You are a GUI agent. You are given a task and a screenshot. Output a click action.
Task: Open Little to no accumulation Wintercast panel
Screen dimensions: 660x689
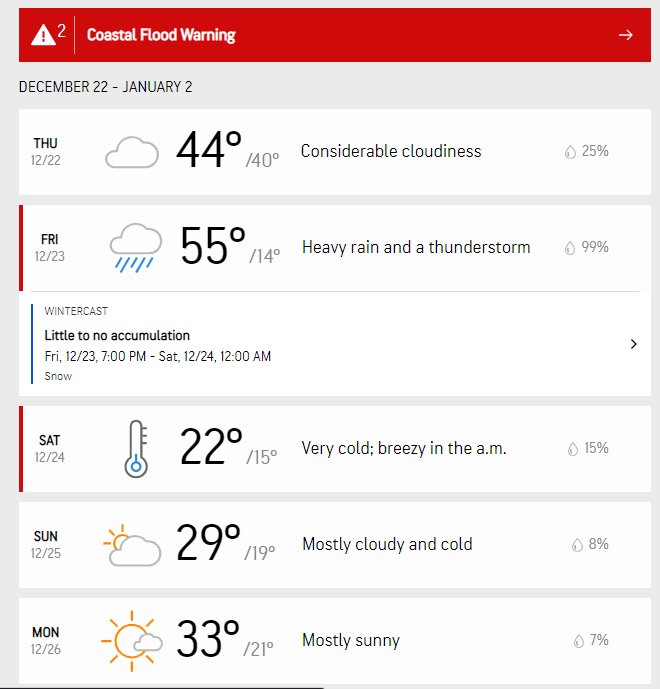(335, 344)
